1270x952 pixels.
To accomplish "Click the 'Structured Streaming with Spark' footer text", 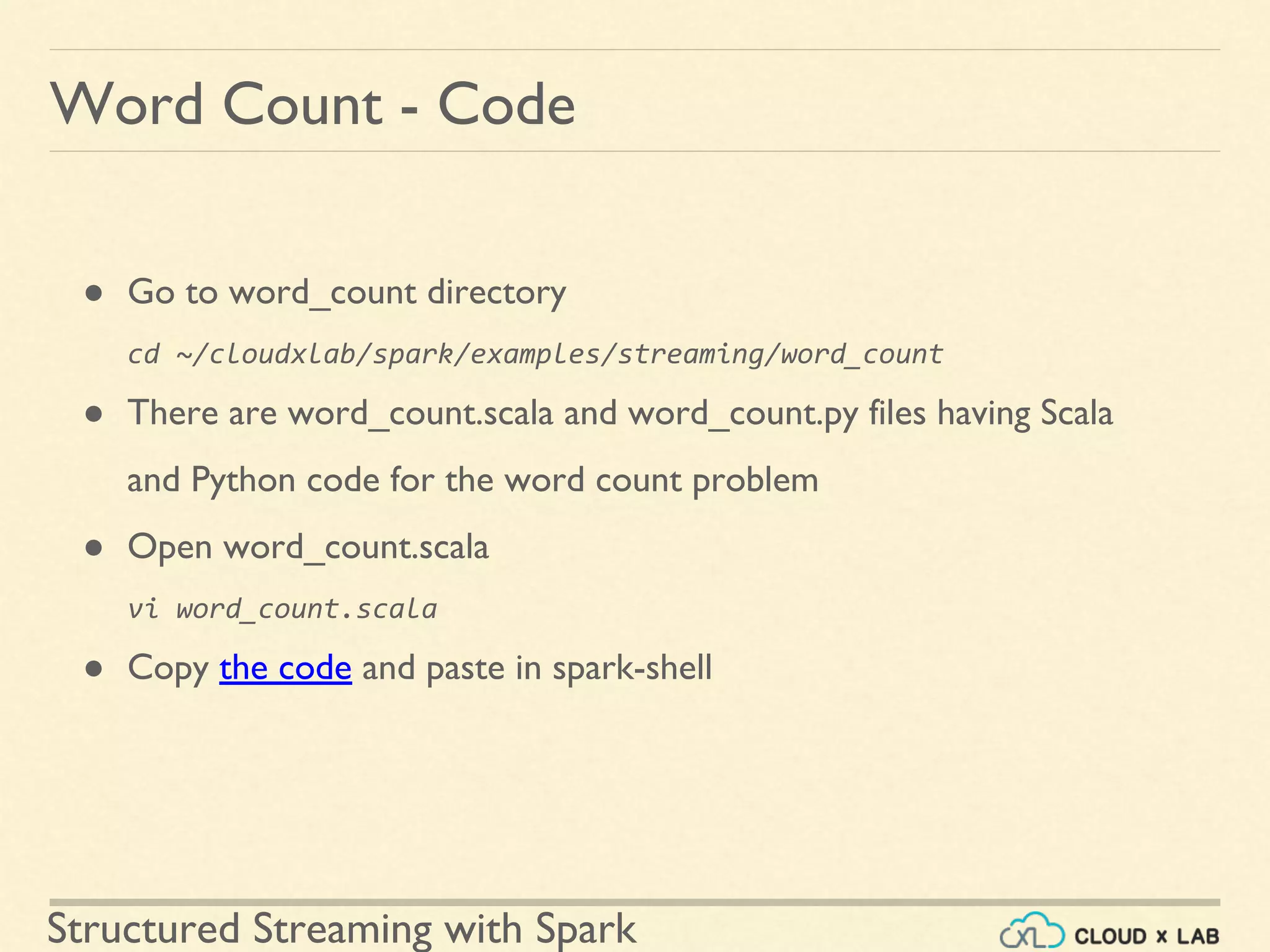I will [x=342, y=928].
